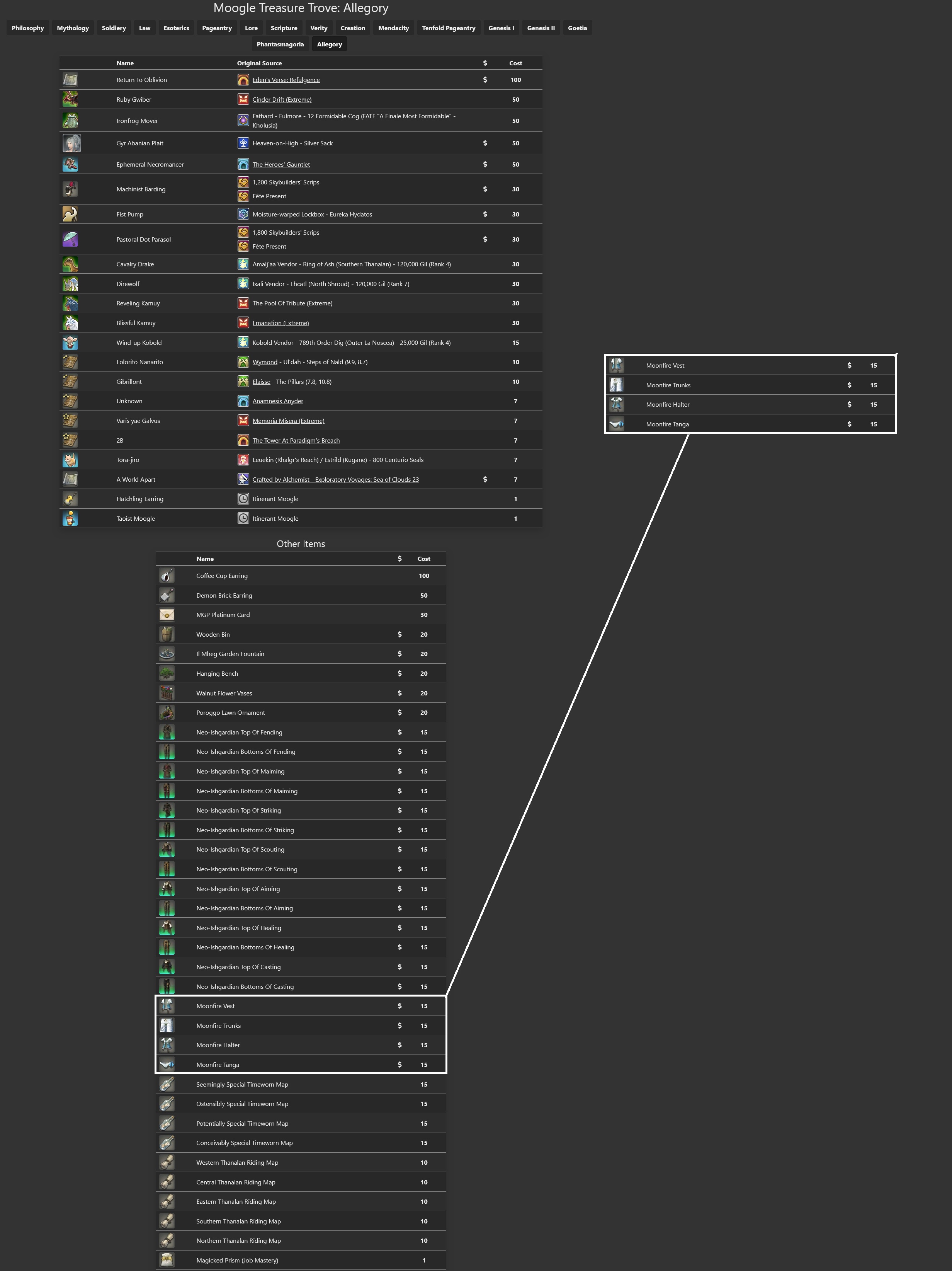This screenshot has width=952, height=1271.
Task: Select Conceivably Special Timeworn Map text
Action: click(245, 1143)
